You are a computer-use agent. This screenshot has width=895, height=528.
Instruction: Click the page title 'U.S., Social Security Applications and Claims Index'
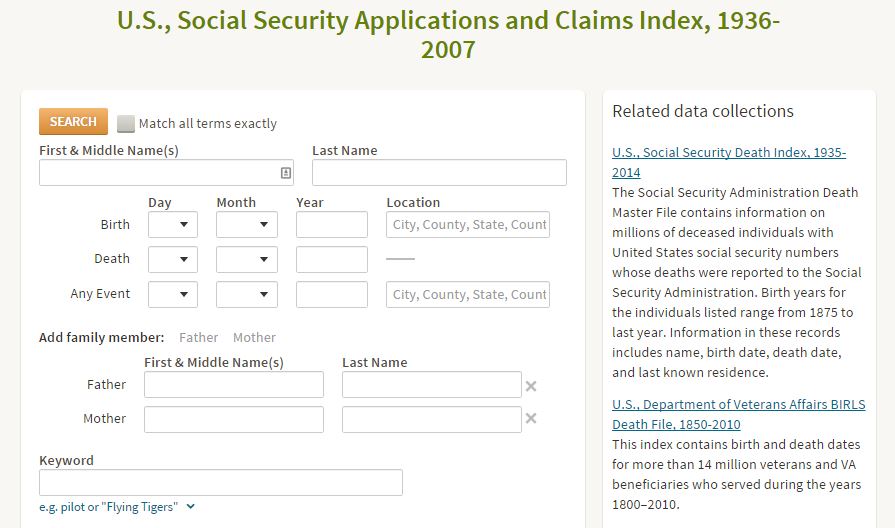448,35
